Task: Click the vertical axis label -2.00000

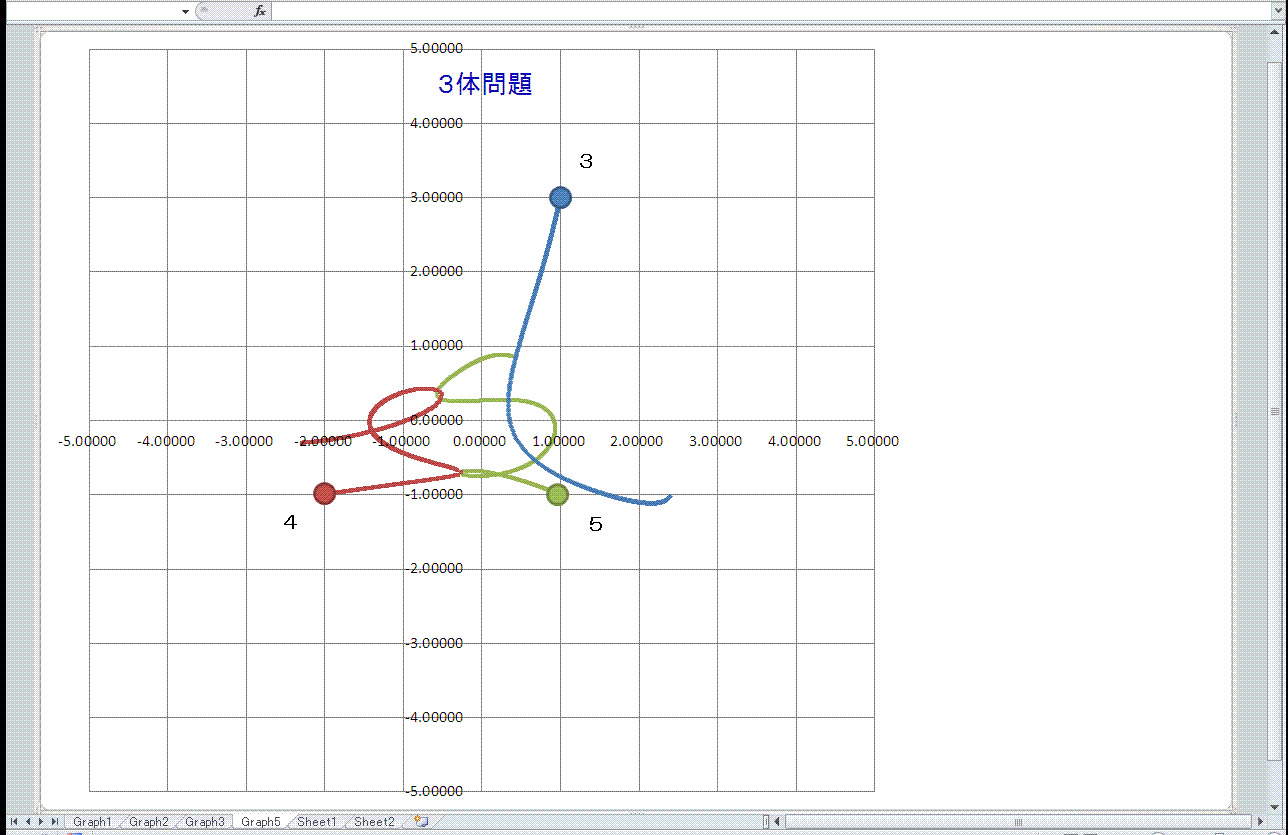Action: (434, 568)
